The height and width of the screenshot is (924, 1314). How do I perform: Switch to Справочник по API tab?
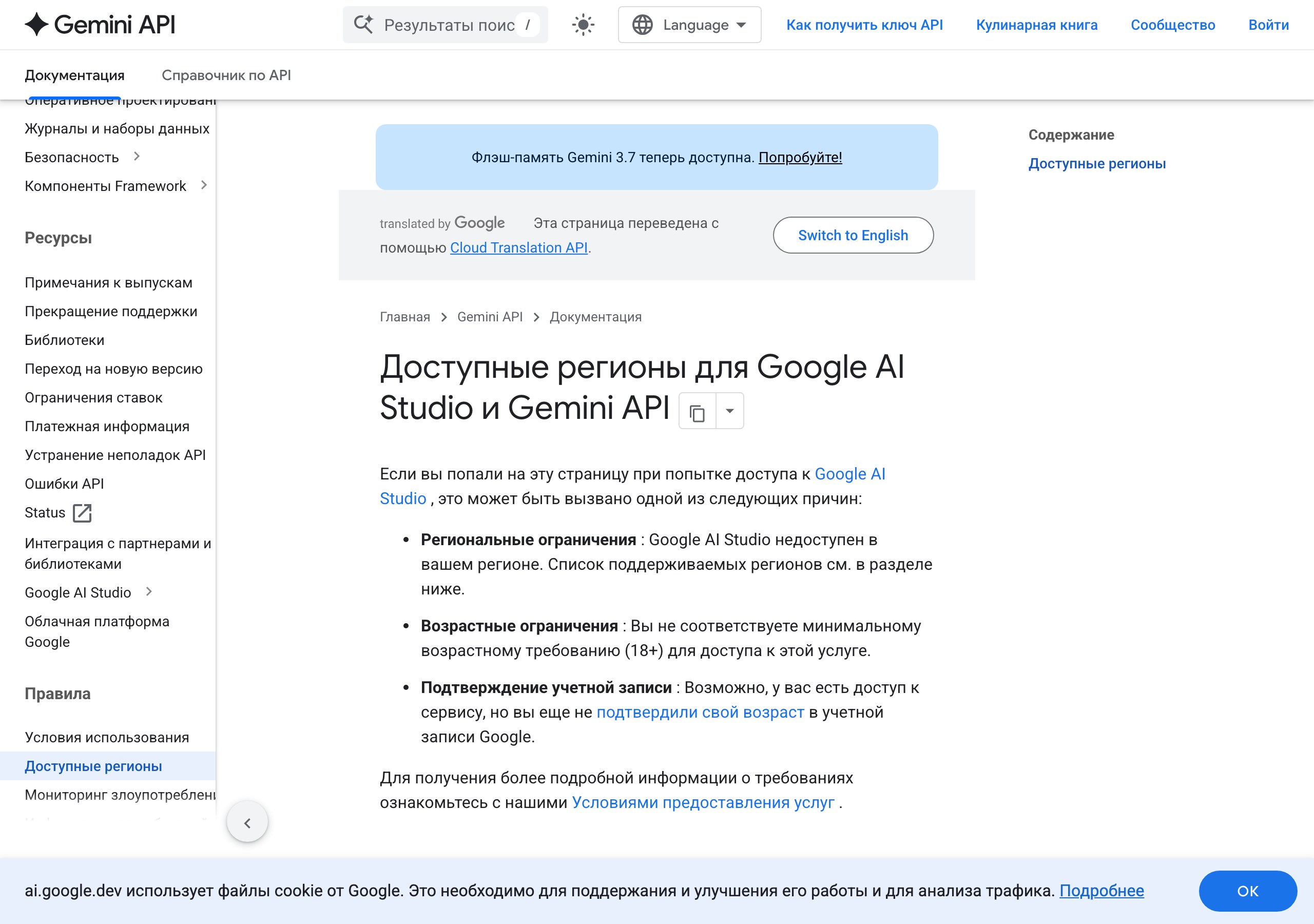[226, 75]
